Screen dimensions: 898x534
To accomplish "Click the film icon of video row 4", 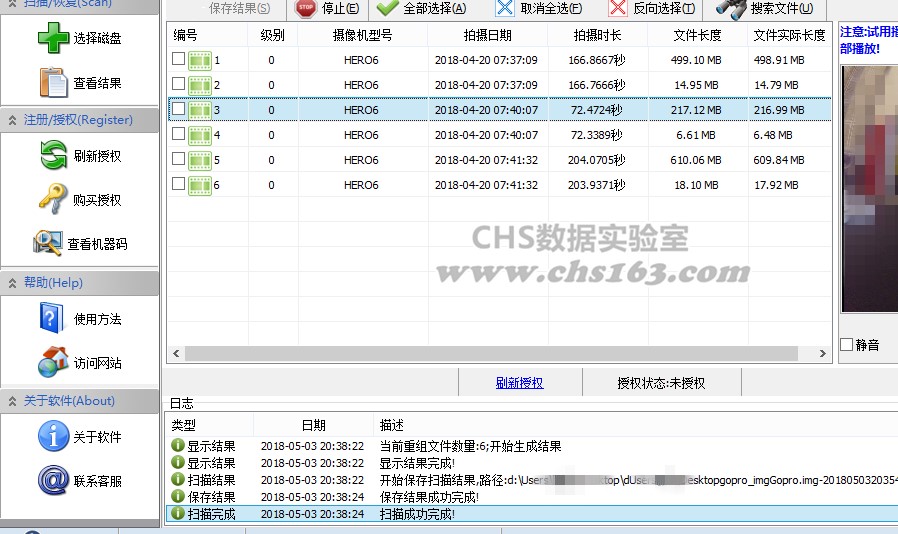I will coord(200,135).
